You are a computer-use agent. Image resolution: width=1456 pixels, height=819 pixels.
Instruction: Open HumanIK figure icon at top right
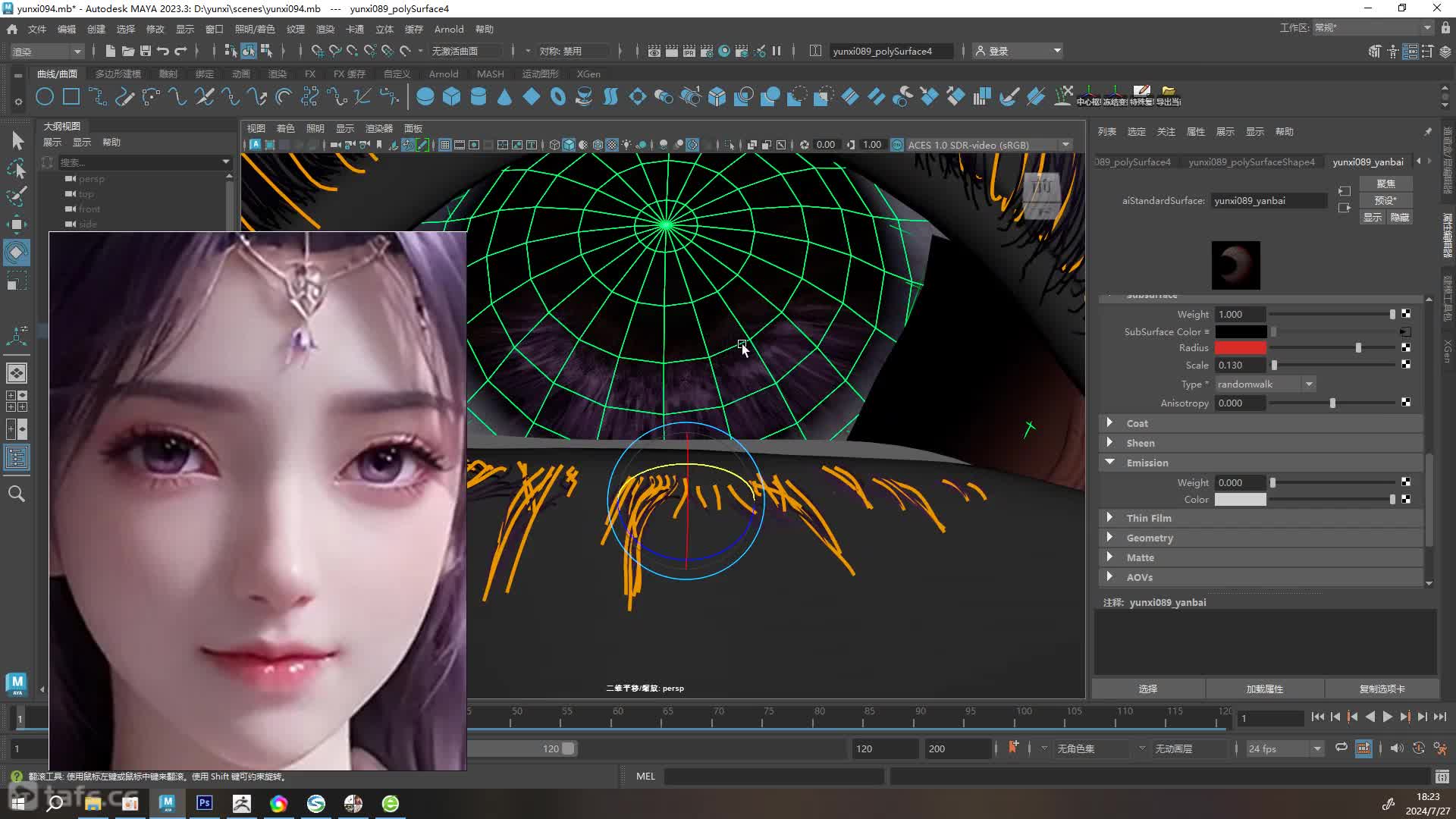[x=1392, y=51]
